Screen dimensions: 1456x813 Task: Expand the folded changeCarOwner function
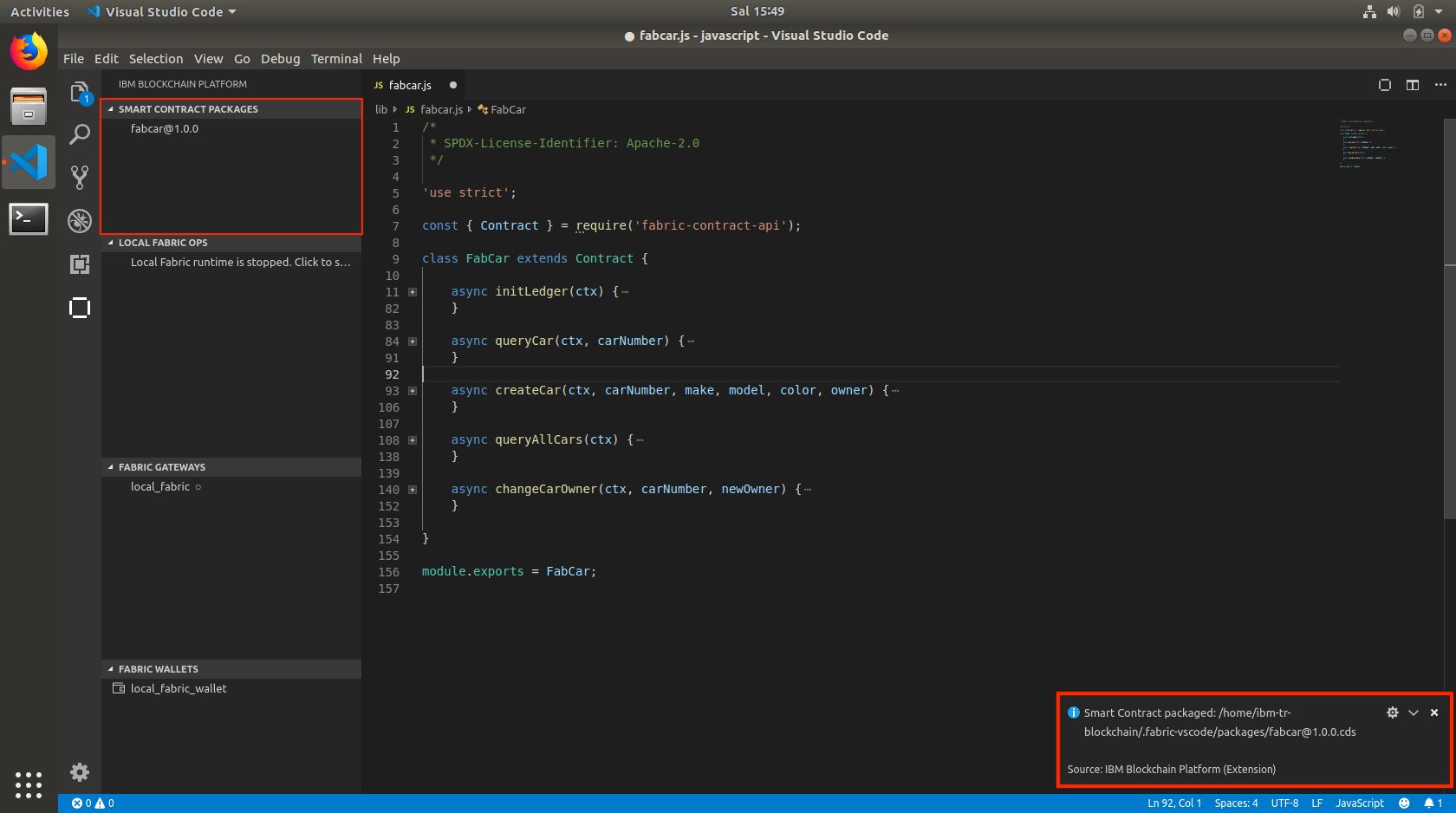(413, 490)
